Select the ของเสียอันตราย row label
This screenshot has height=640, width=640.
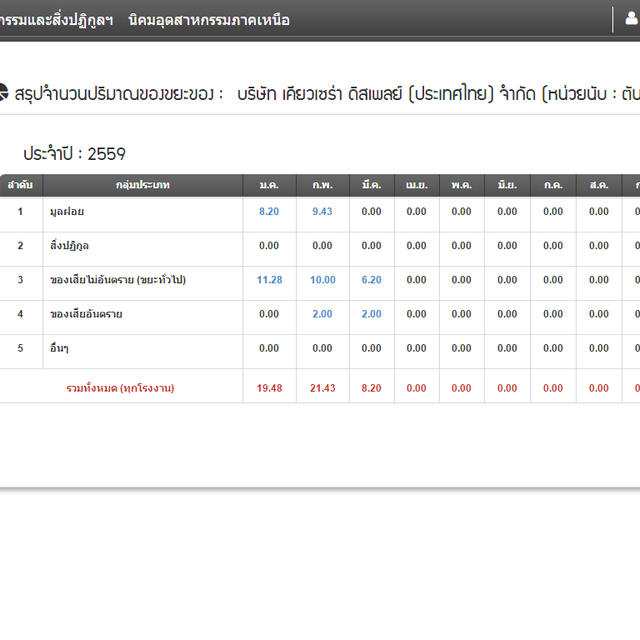tap(86, 314)
